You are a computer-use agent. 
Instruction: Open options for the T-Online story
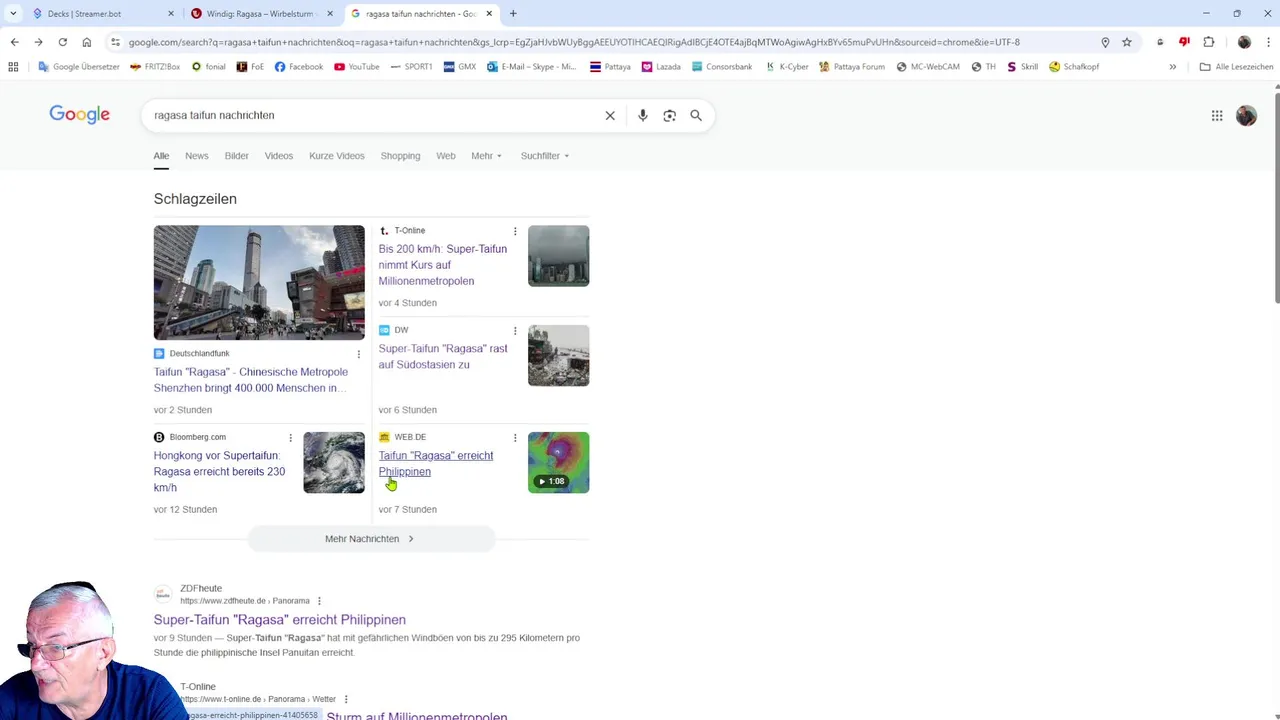point(515,231)
